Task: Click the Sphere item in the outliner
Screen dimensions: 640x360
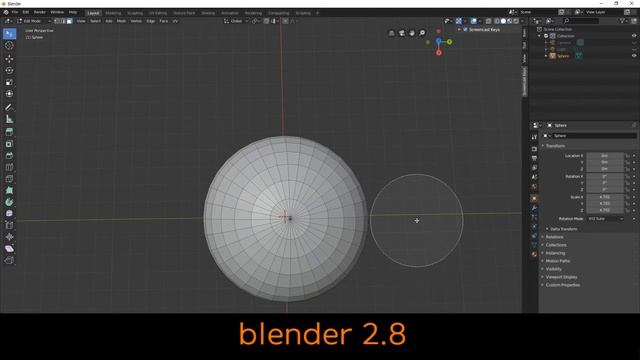Action: tap(563, 56)
